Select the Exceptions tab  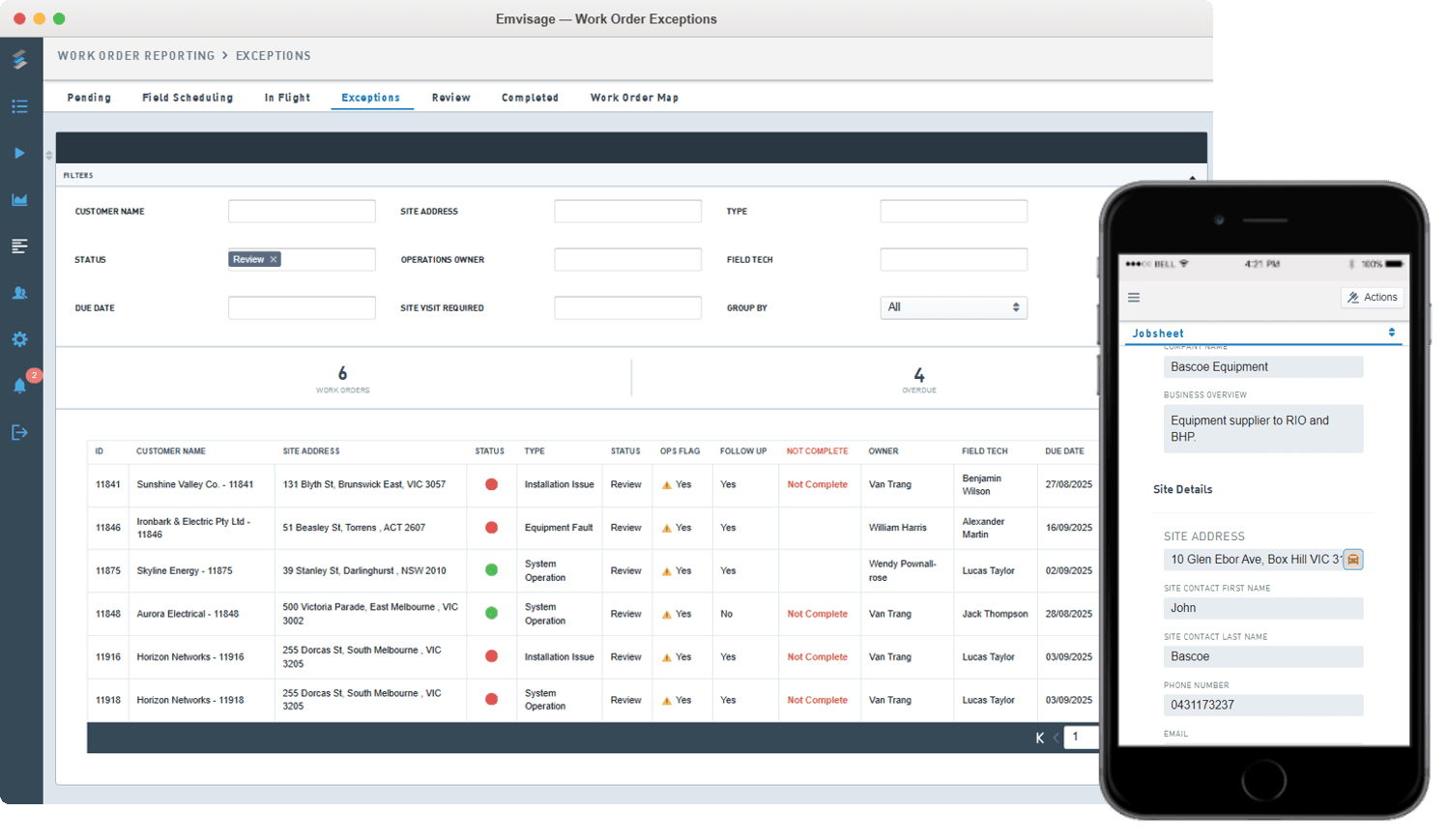pyautogui.click(x=371, y=98)
